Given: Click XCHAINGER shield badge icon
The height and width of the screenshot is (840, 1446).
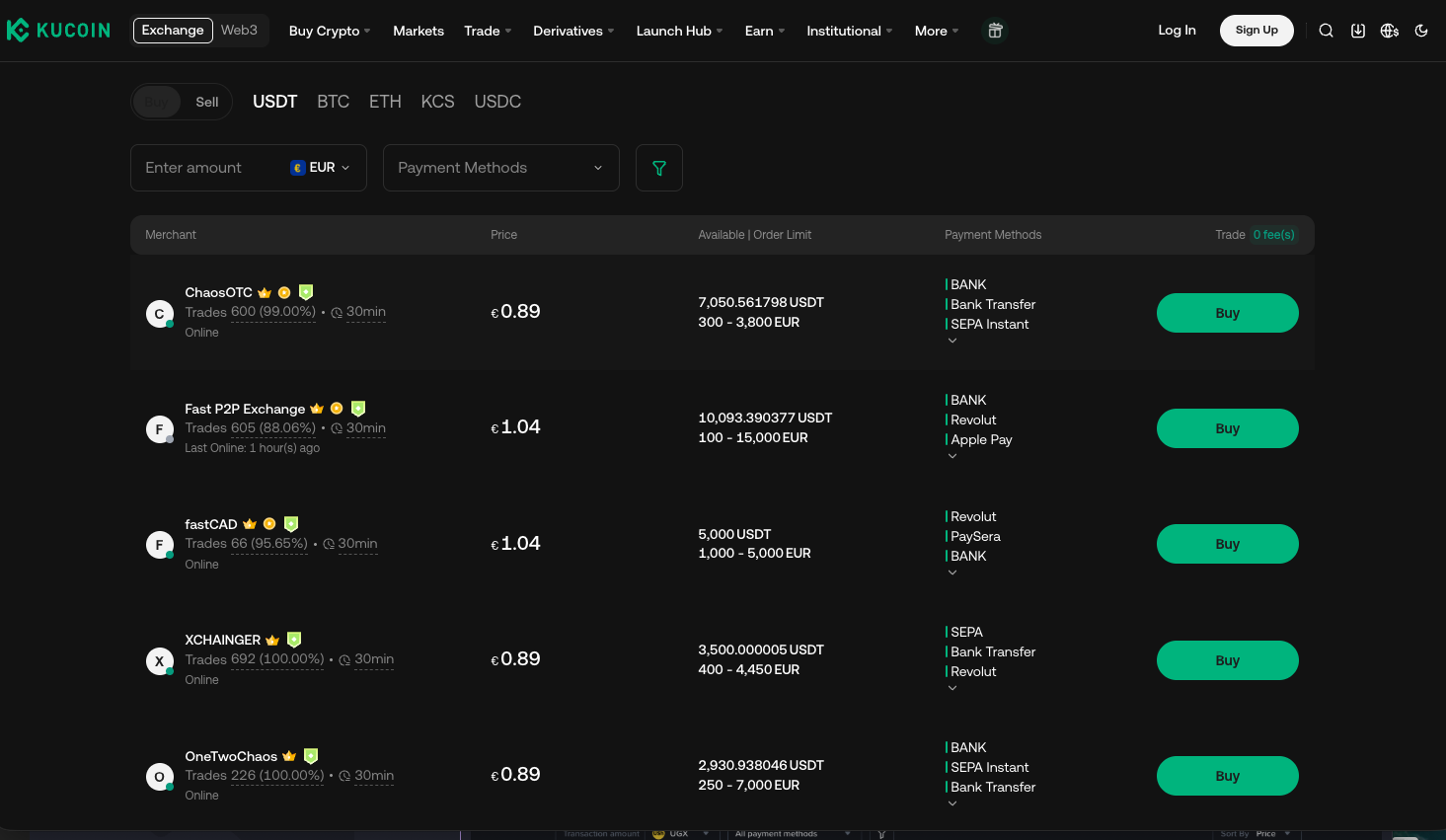Looking at the screenshot, I should [x=294, y=640].
